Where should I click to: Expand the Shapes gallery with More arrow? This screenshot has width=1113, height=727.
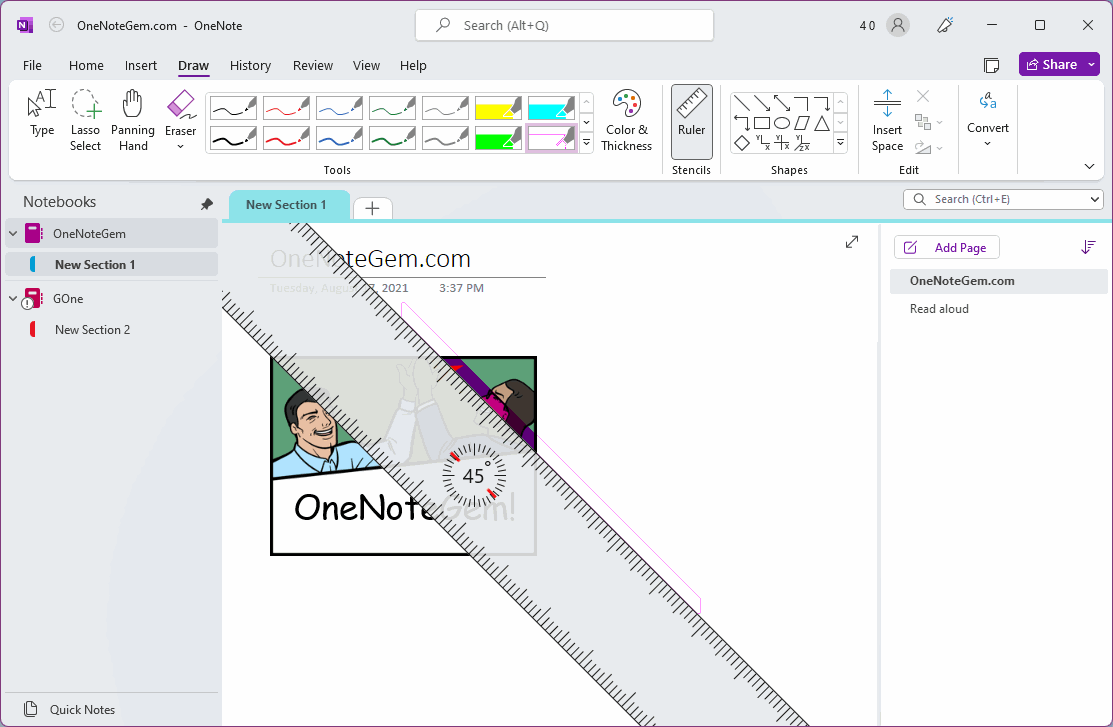tap(840, 143)
